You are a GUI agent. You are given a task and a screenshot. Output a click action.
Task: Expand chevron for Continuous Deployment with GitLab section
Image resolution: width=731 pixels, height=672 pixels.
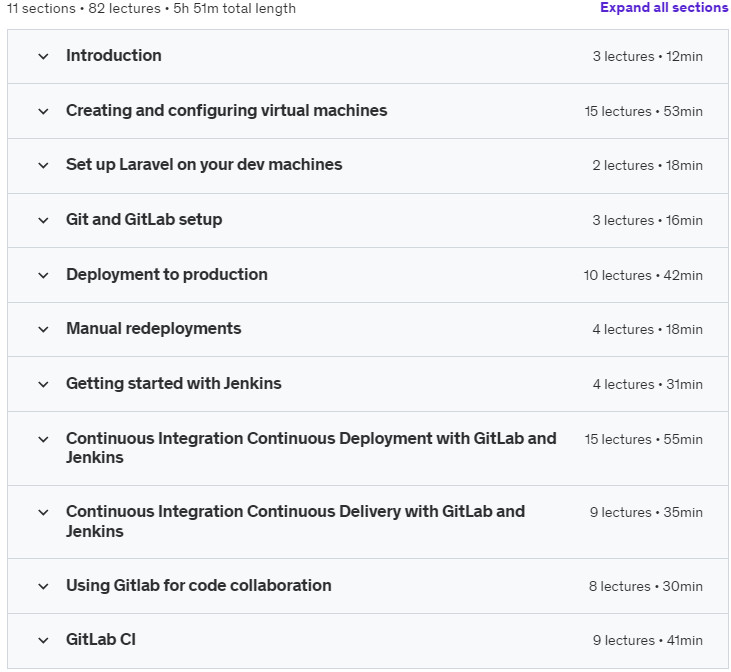43,439
